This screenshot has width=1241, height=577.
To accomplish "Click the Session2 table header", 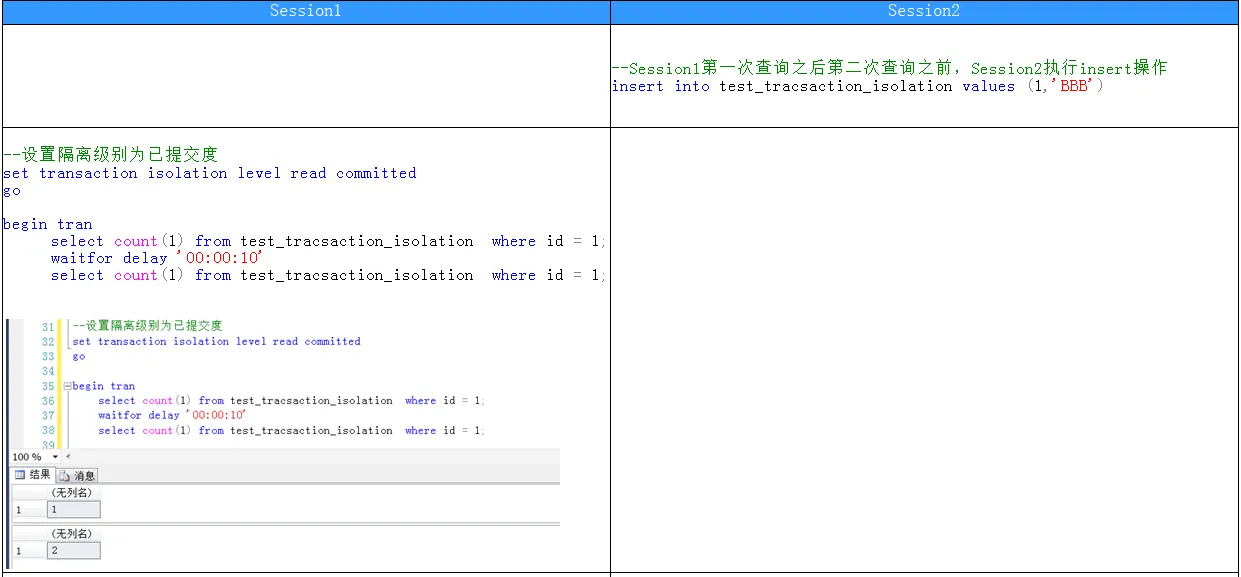I will click(923, 11).
